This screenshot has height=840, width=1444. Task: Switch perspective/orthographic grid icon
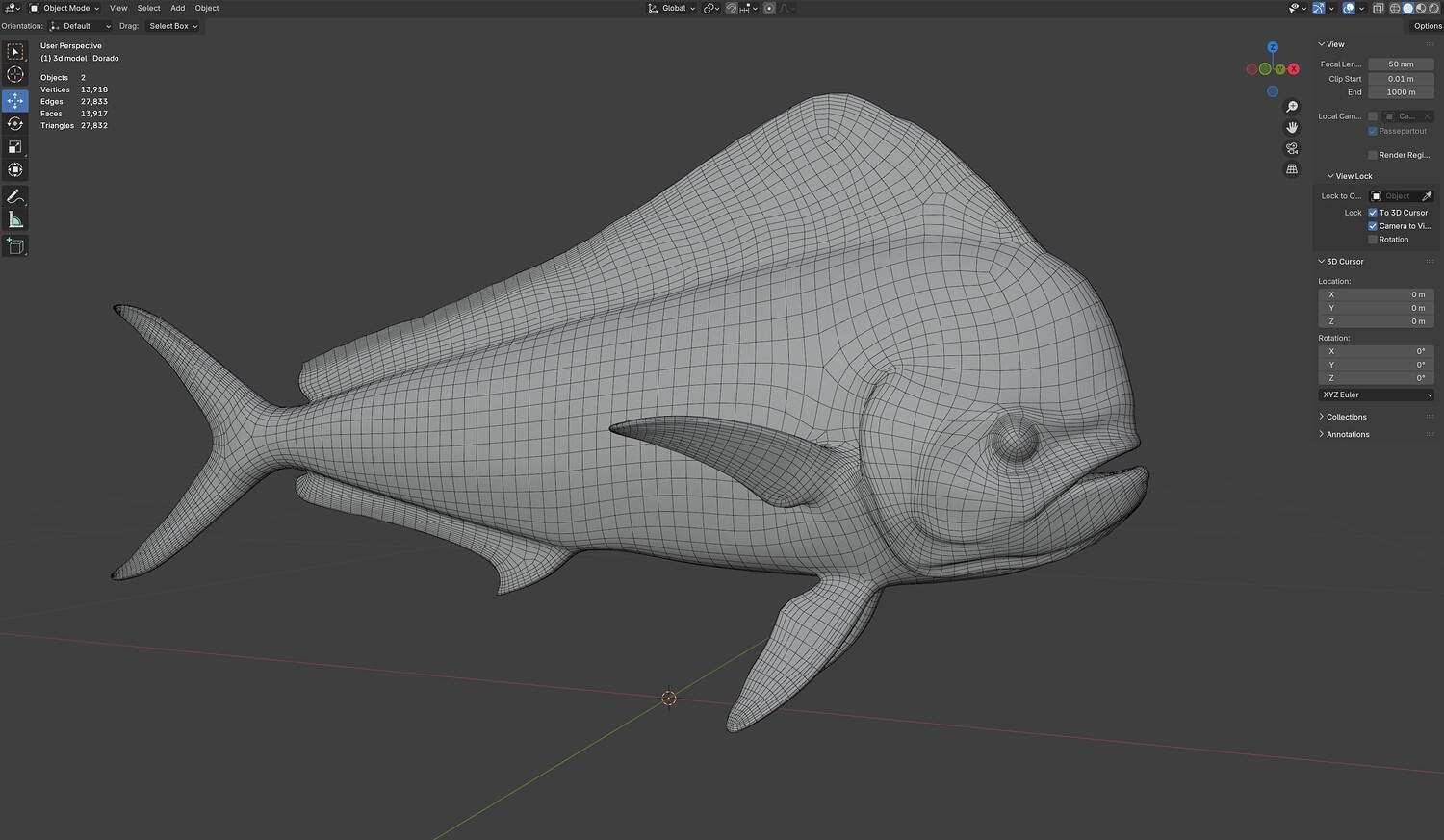(x=1292, y=169)
